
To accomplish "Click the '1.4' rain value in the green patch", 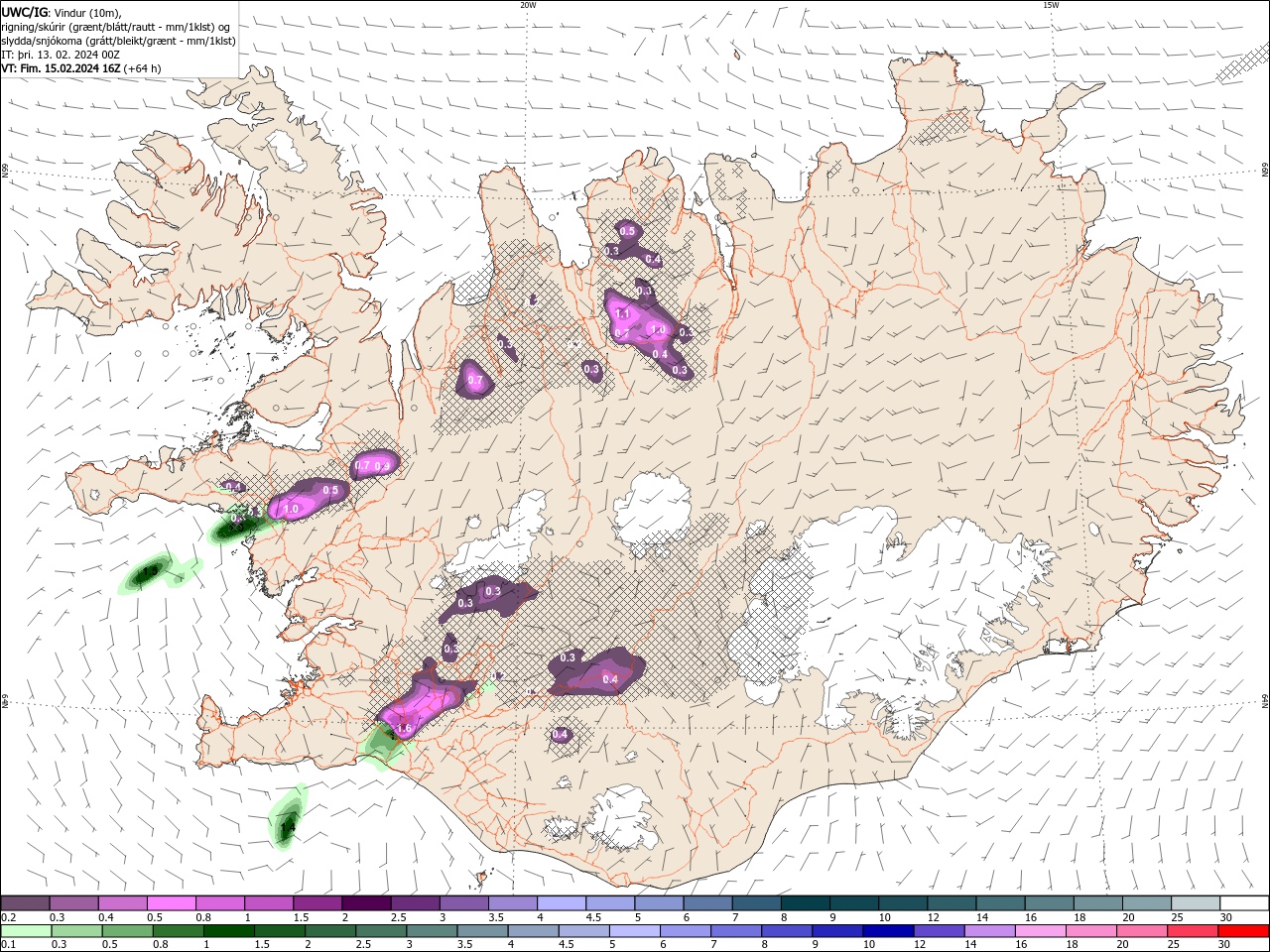I will coord(288,825).
